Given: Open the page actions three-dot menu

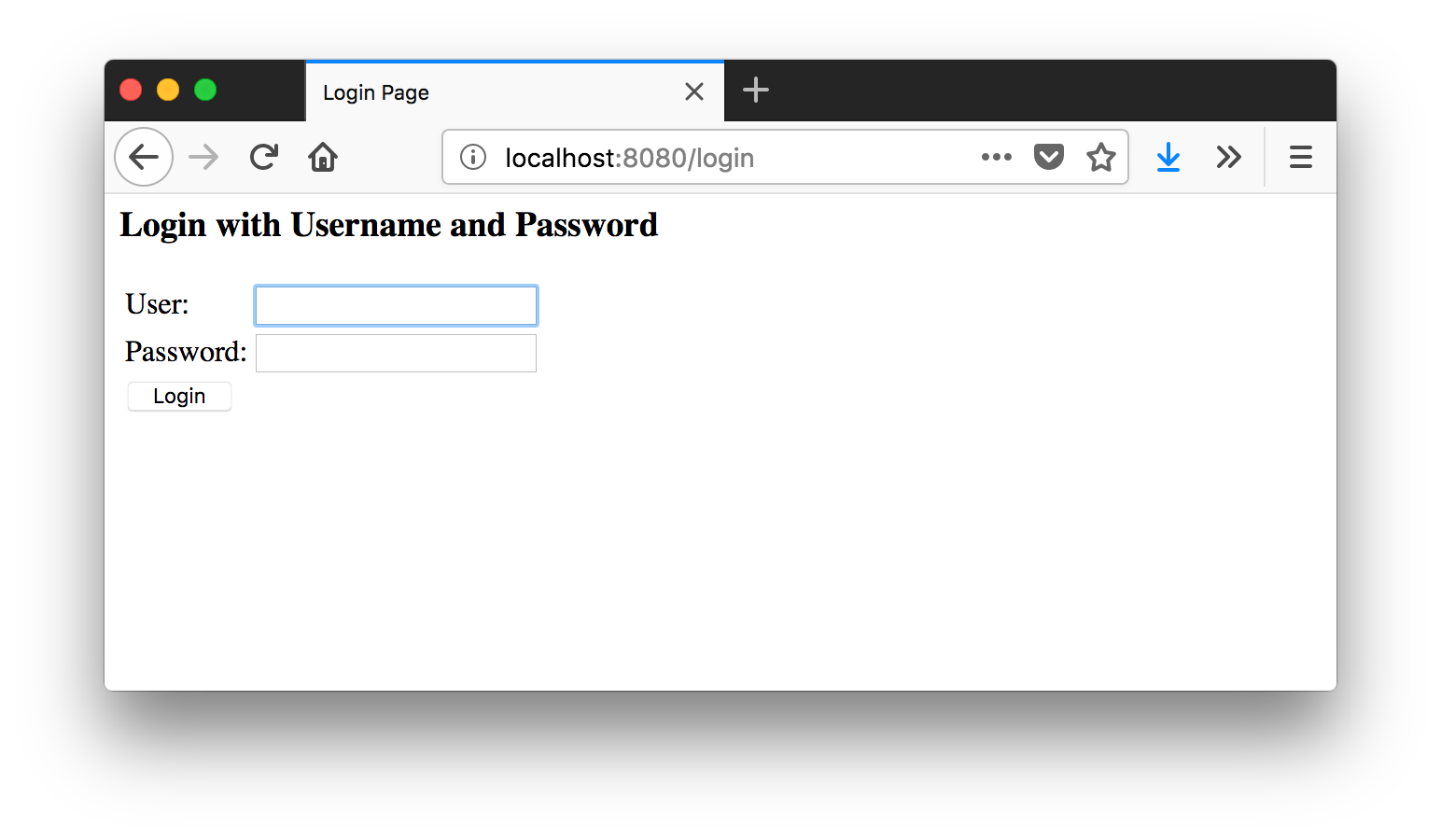Looking at the screenshot, I should (x=996, y=157).
